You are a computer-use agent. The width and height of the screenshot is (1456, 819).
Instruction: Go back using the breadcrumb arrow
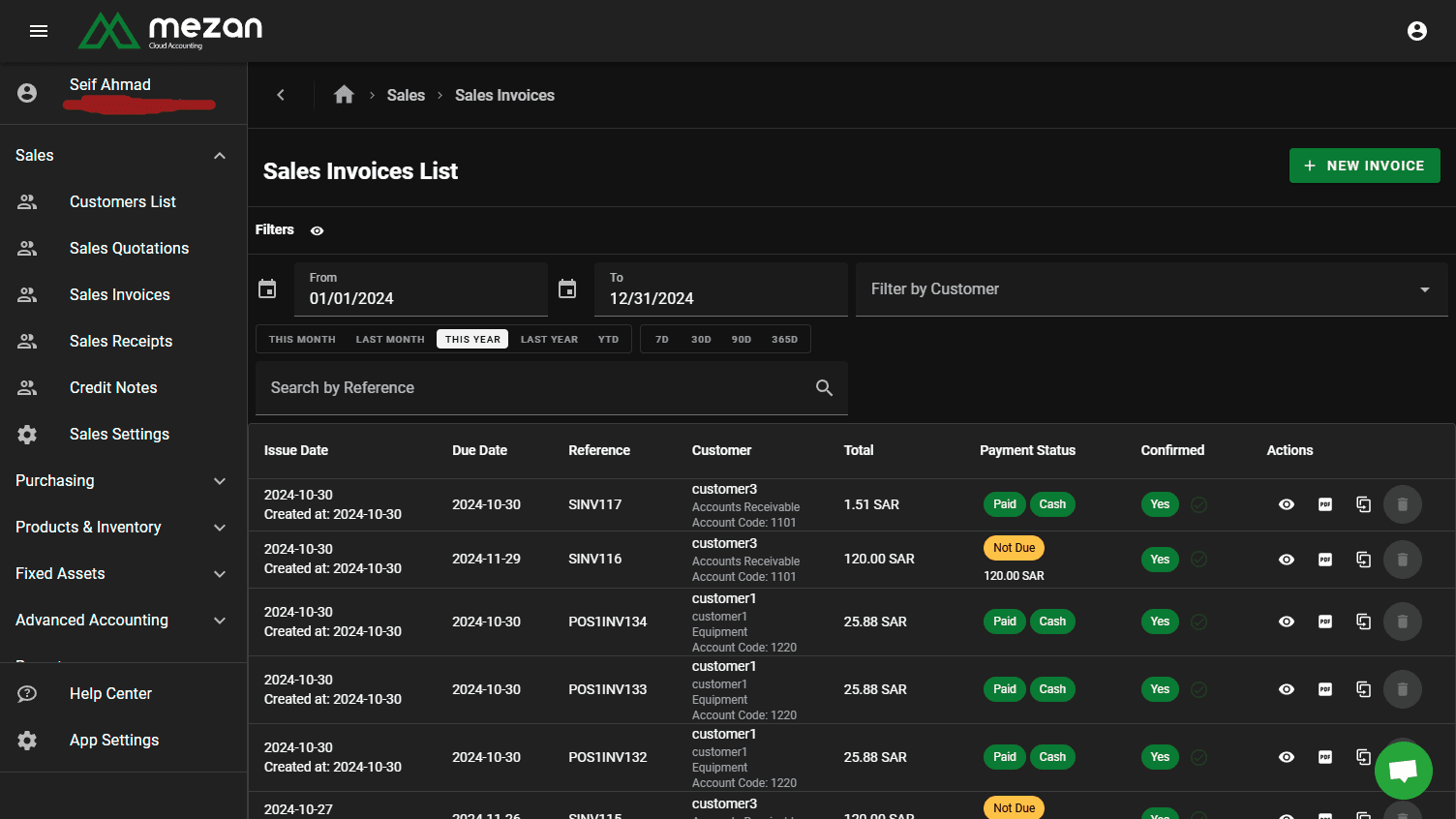(x=281, y=95)
